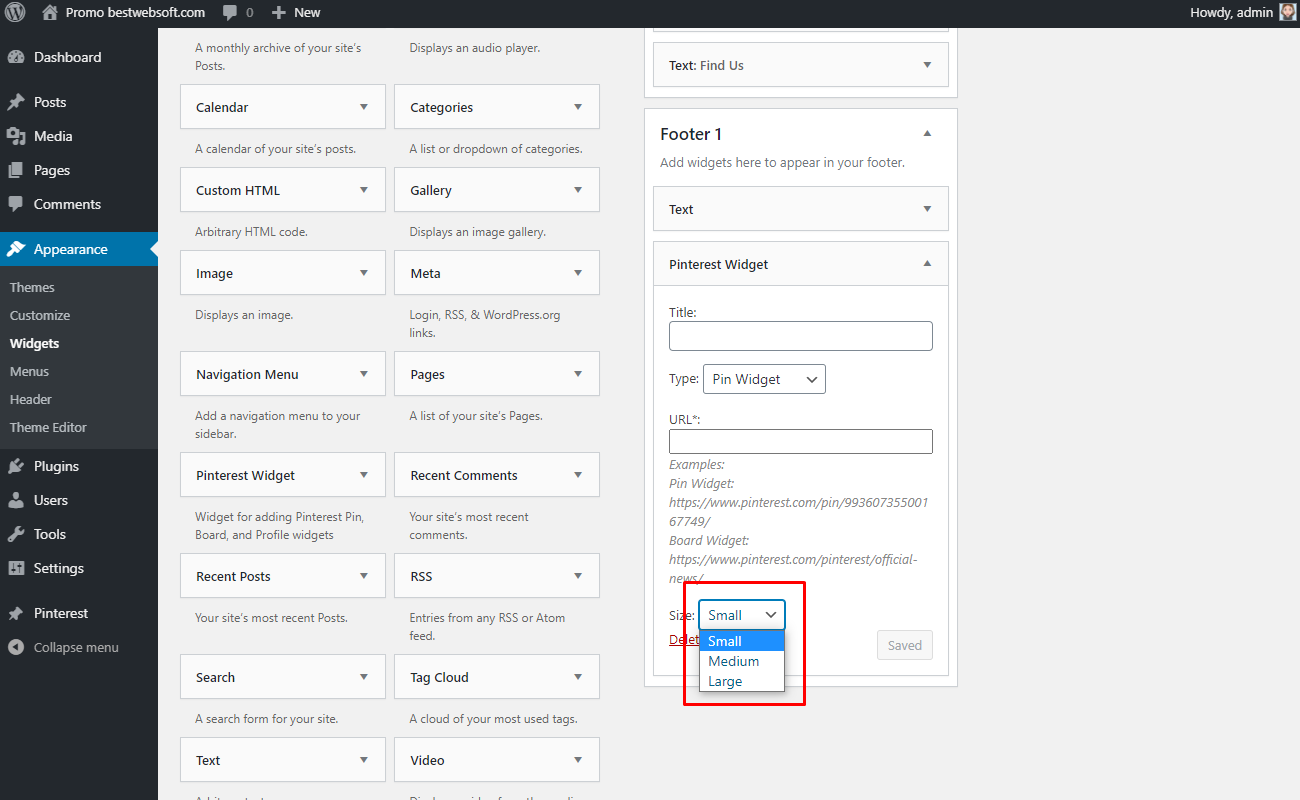Open the comments bubble icon in admin bar
This screenshot has height=800, width=1300.
click(230, 13)
